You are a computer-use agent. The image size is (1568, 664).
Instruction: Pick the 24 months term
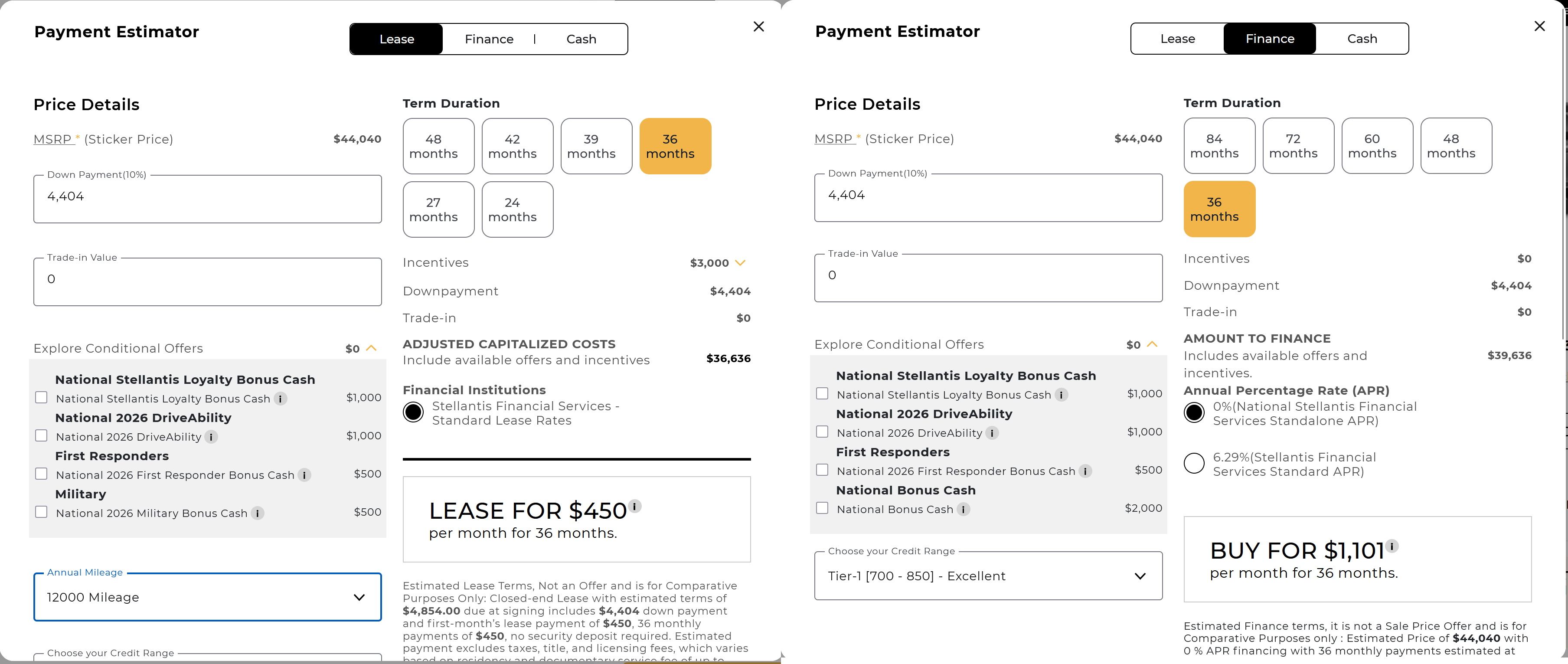pyautogui.click(x=518, y=209)
